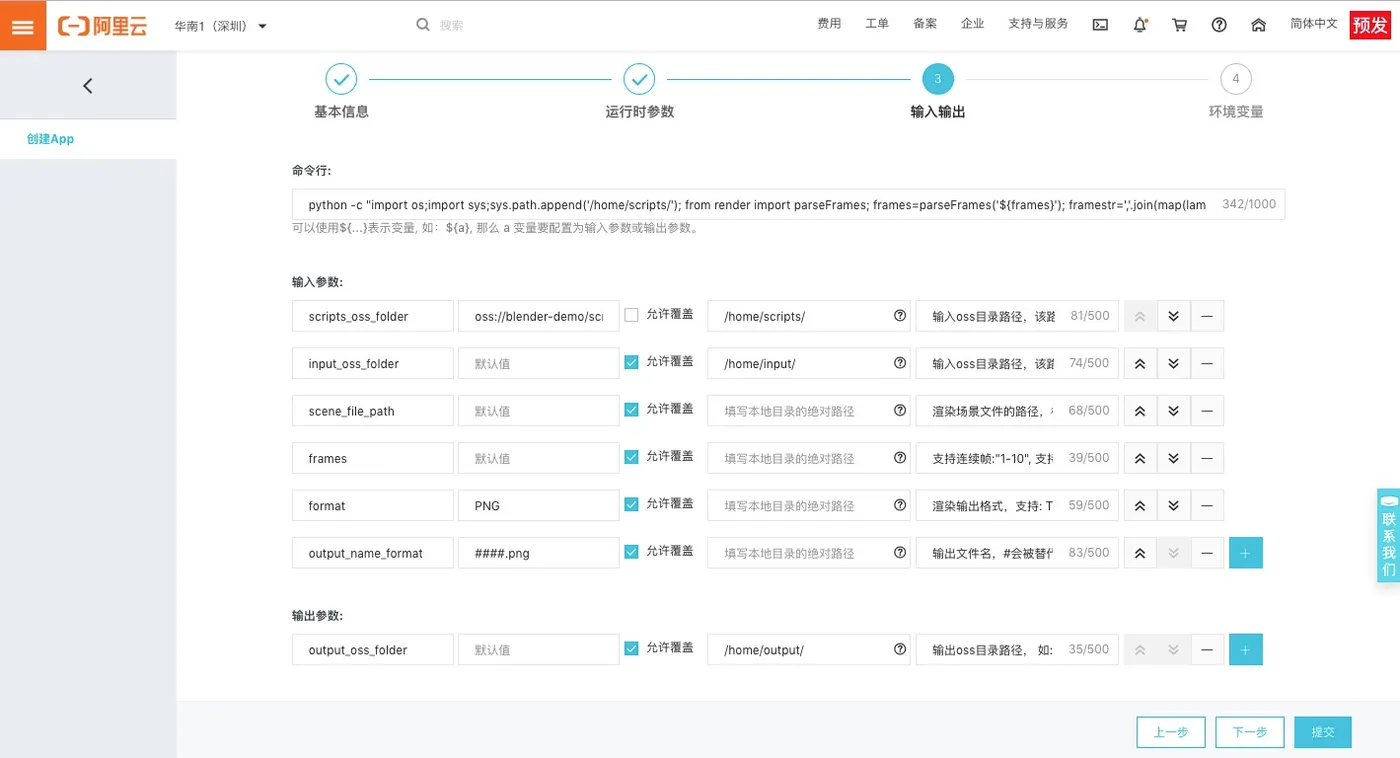Open the 华南1（深圳）region dropdown
The image size is (1400, 758).
[x=221, y=26]
